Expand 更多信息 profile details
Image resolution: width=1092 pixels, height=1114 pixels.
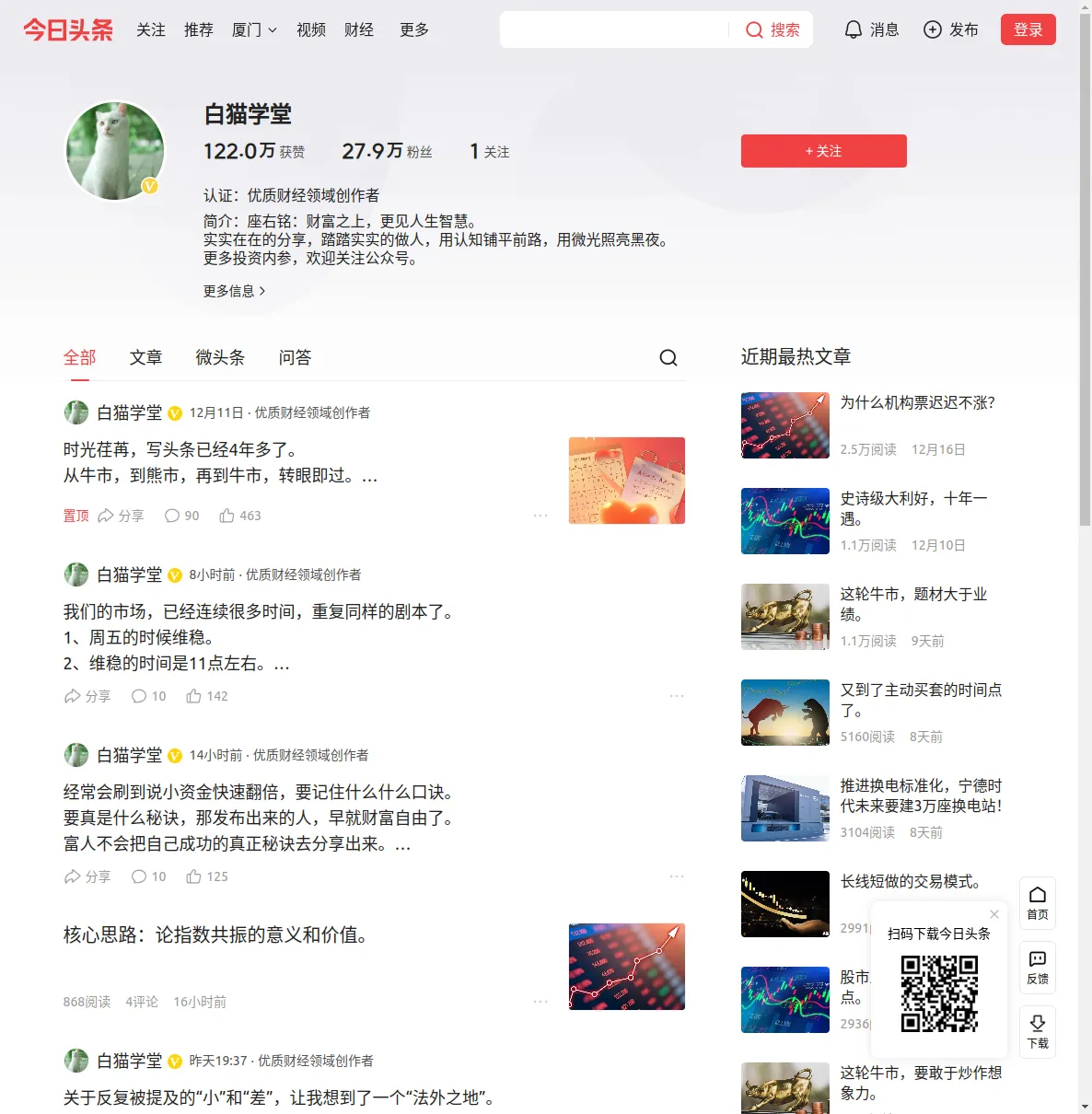(234, 291)
